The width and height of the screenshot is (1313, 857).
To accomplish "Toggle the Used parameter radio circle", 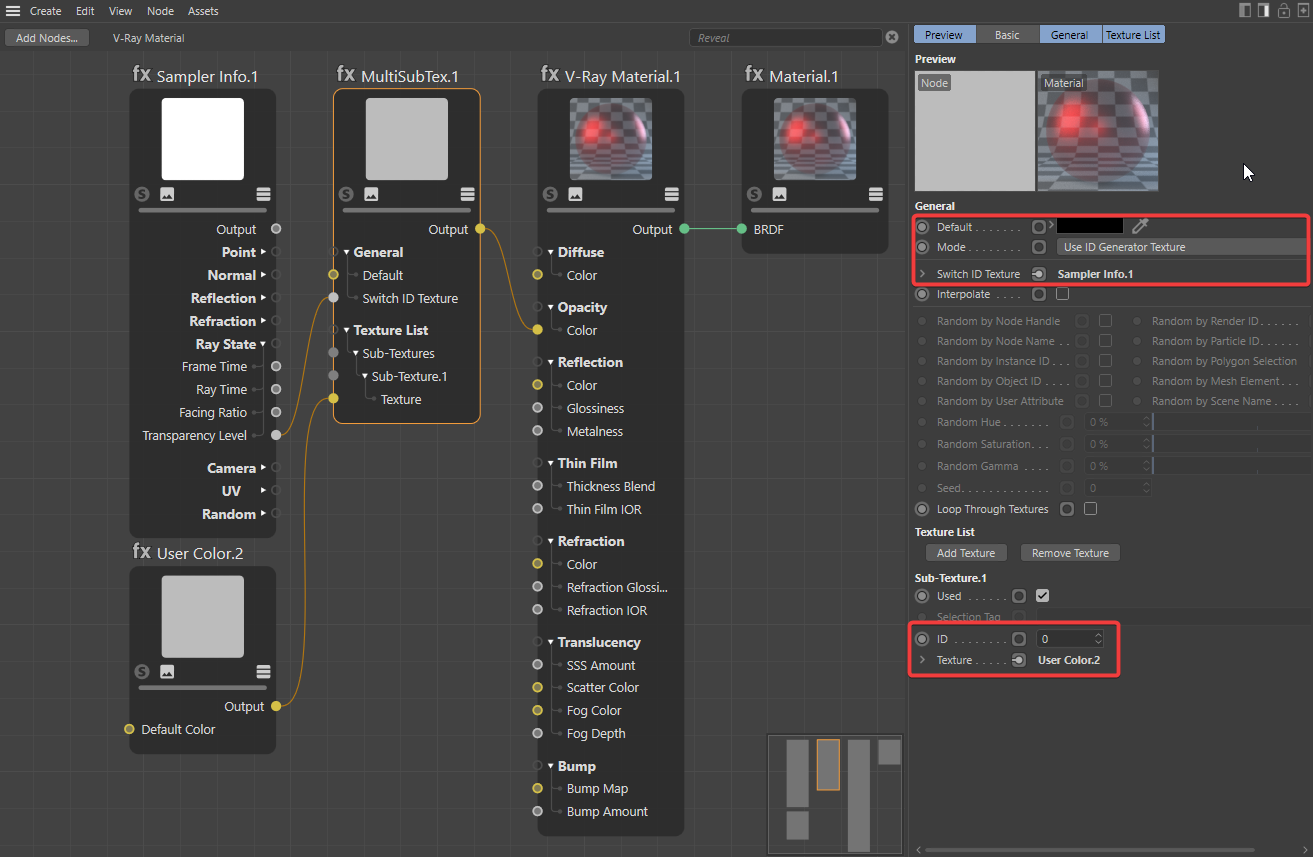I will (922, 596).
